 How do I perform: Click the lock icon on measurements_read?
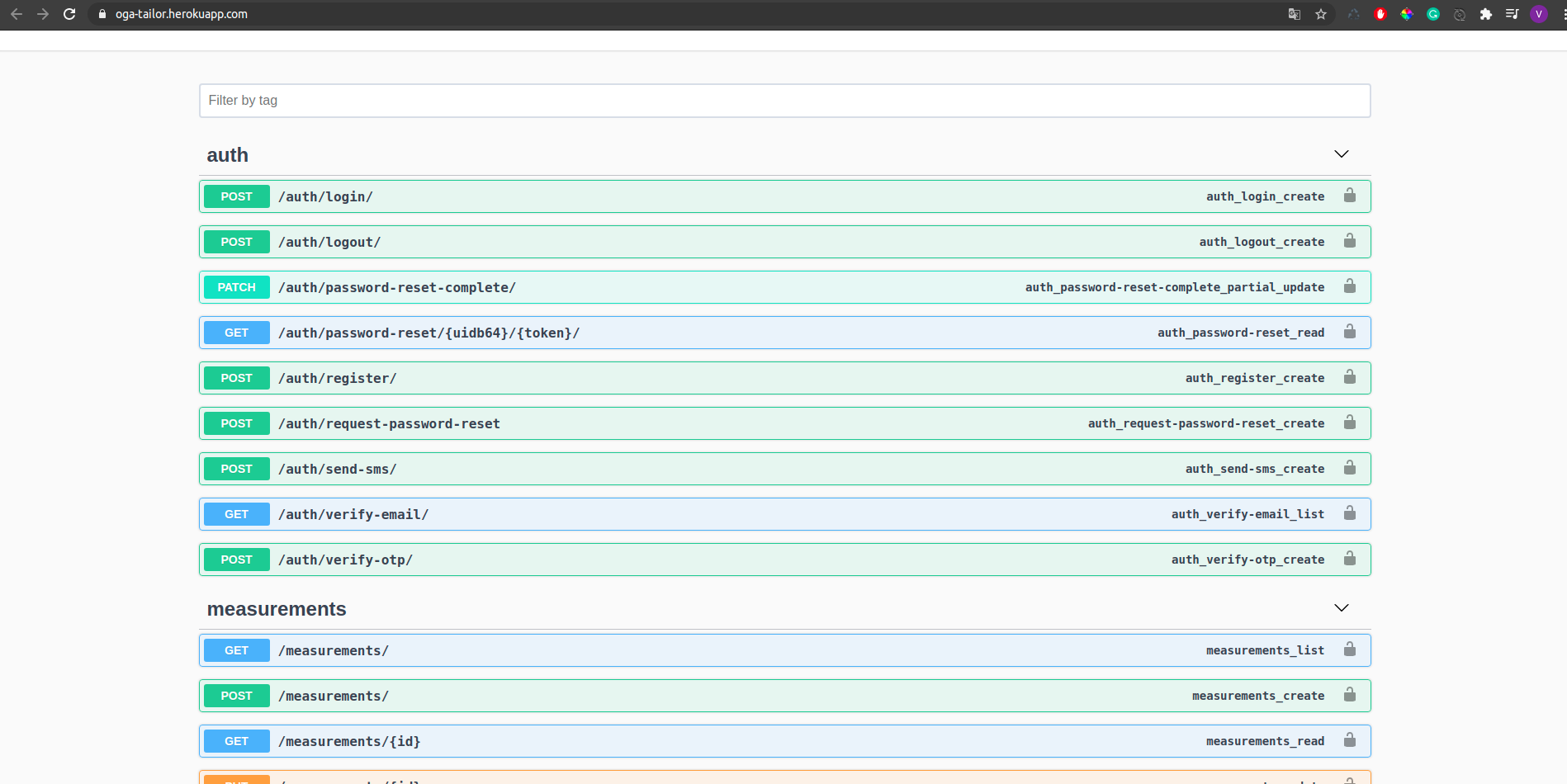pos(1350,740)
